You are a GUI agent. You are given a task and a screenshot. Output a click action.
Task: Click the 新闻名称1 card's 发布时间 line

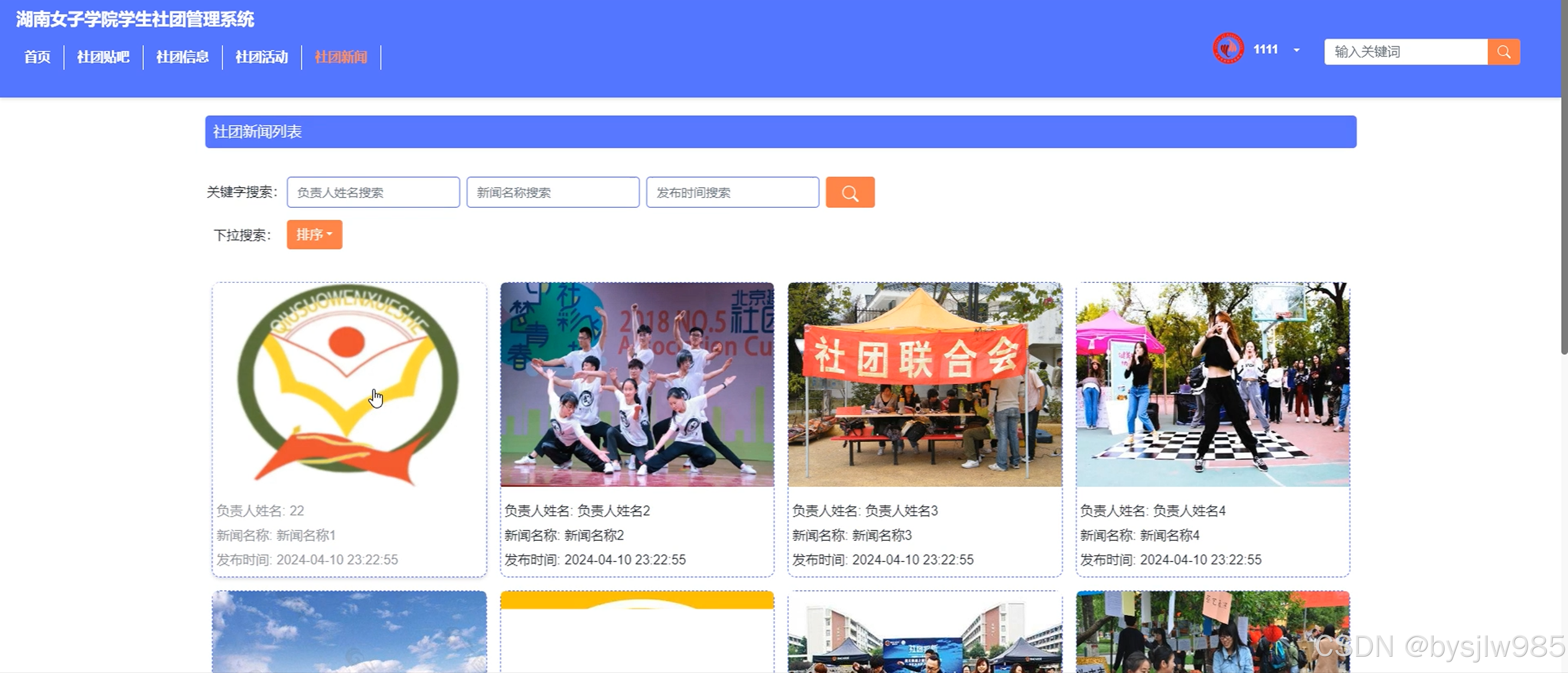click(307, 560)
